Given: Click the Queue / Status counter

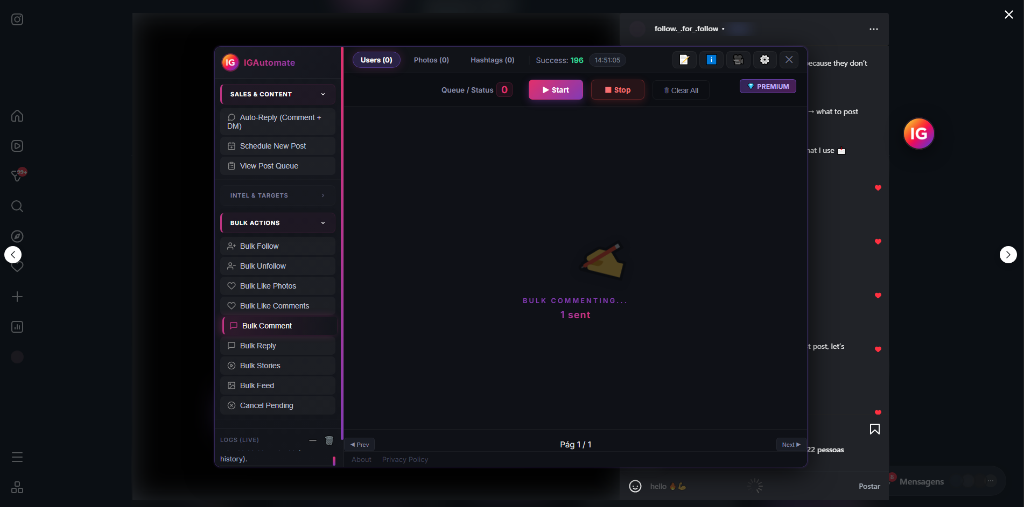Looking at the screenshot, I should tap(504, 90).
